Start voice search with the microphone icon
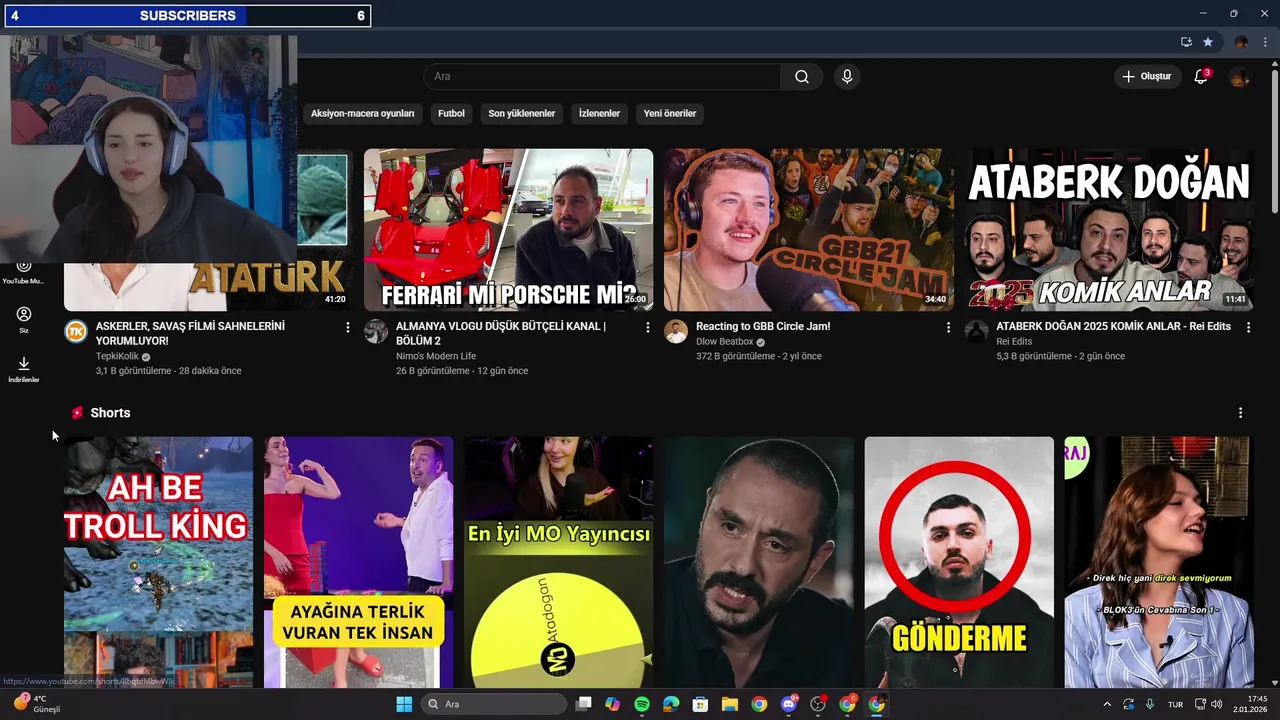Image resolution: width=1280 pixels, height=720 pixels. click(x=847, y=77)
